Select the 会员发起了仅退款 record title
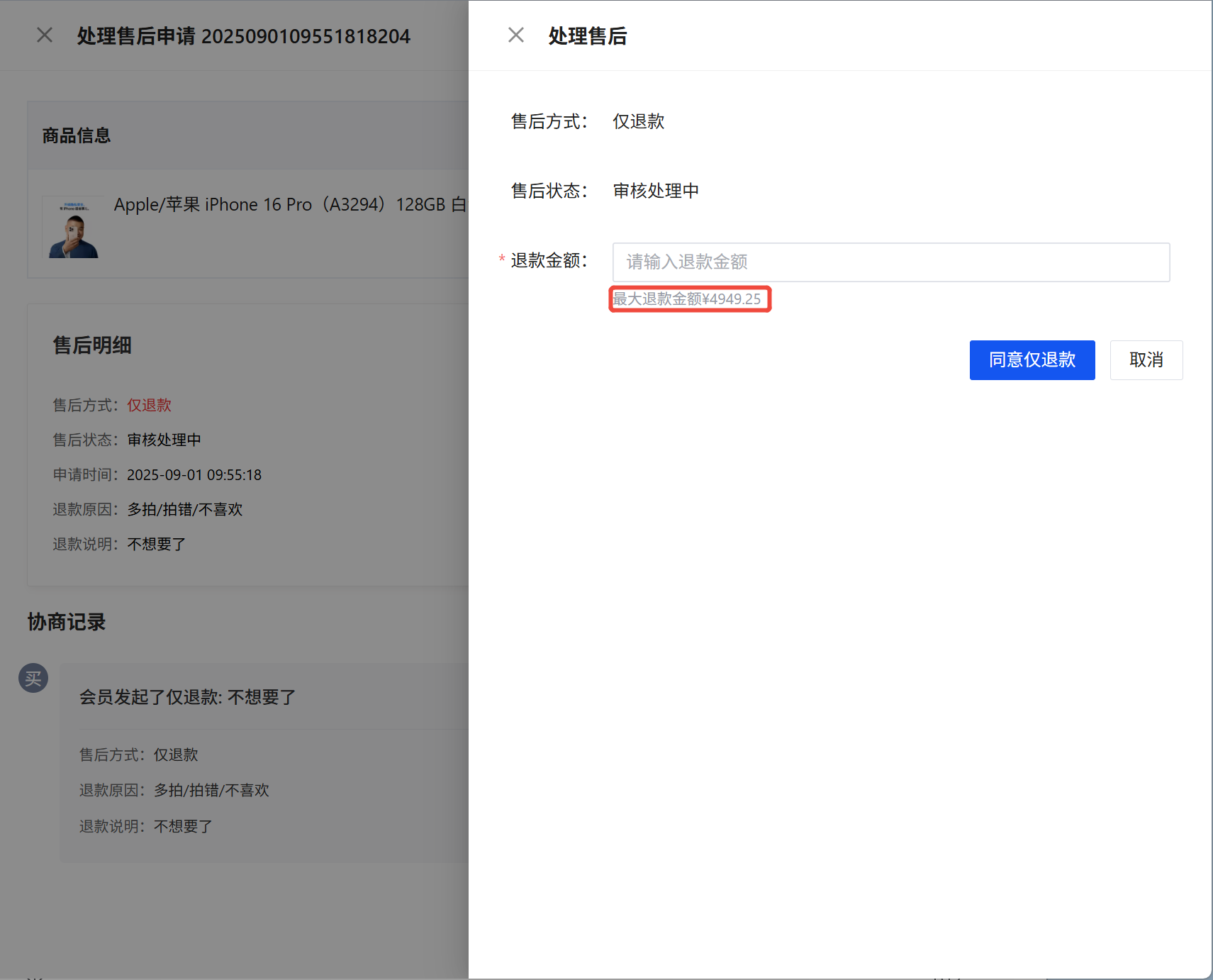1213x980 pixels. (x=187, y=697)
